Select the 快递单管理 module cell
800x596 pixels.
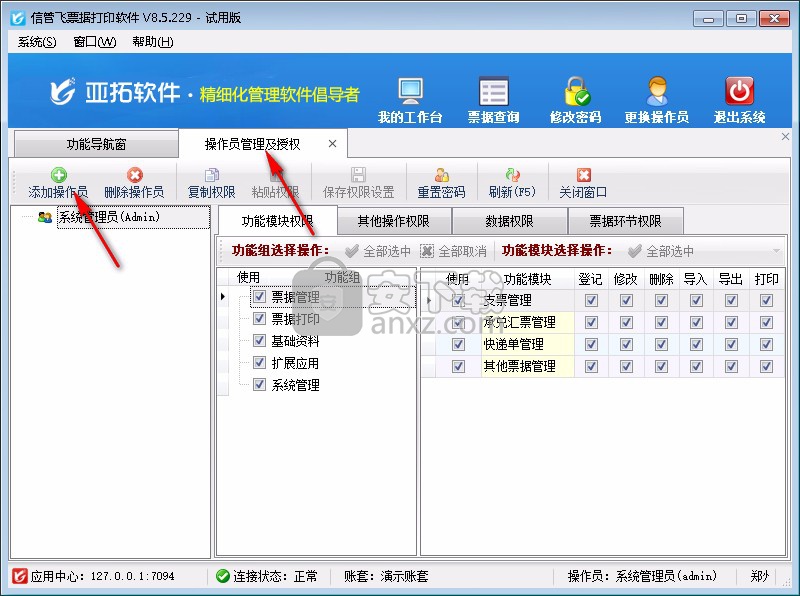527,344
